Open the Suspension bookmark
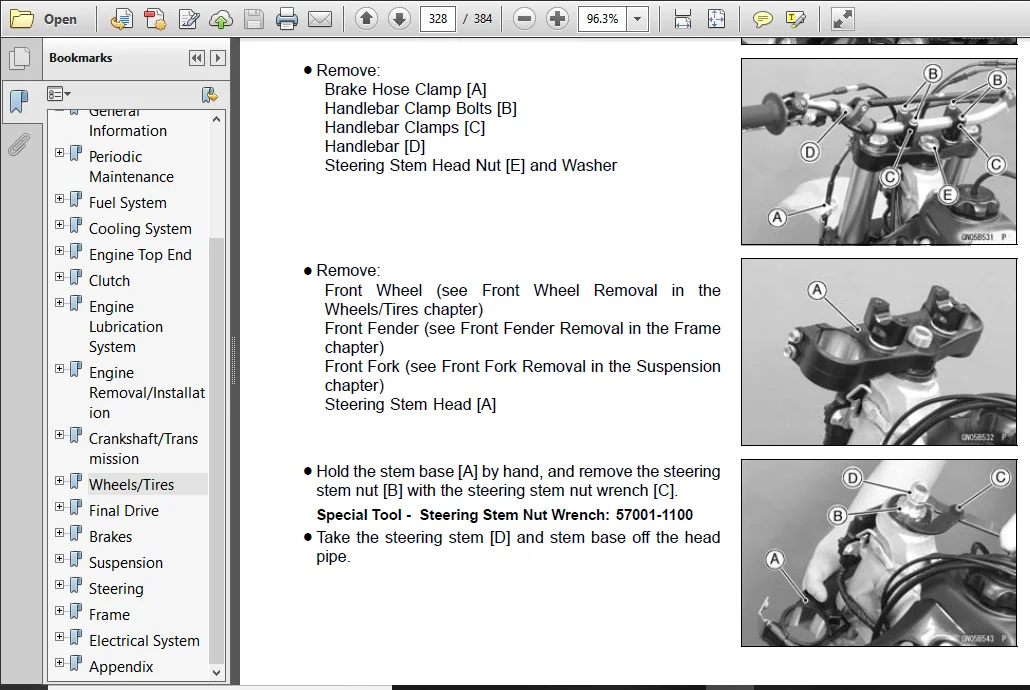 (125, 563)
